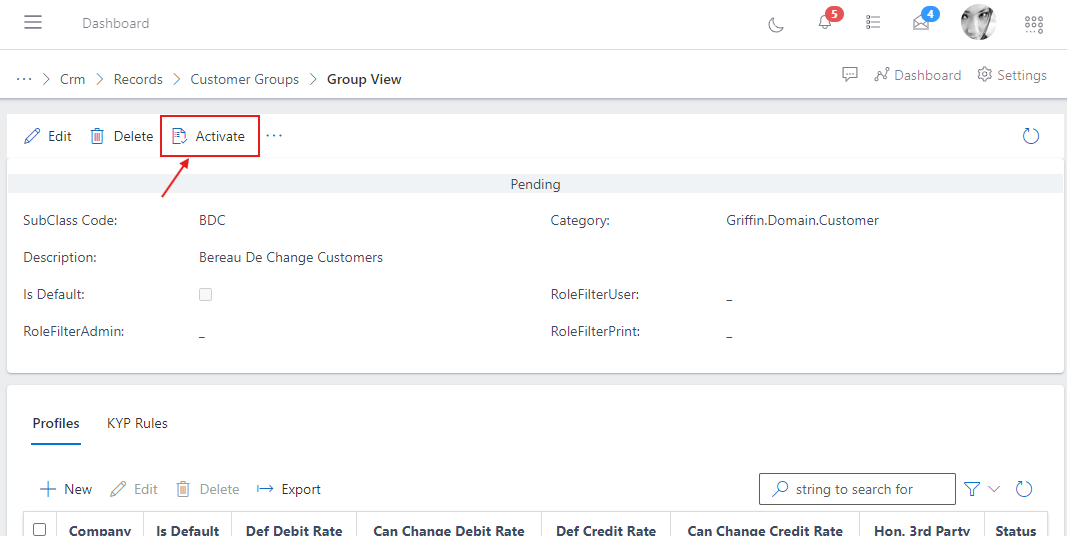The height and width of the screenshot is (536, 1067).
Task: Sort by Can Change Debit Rate column
Action: point(449,531)
